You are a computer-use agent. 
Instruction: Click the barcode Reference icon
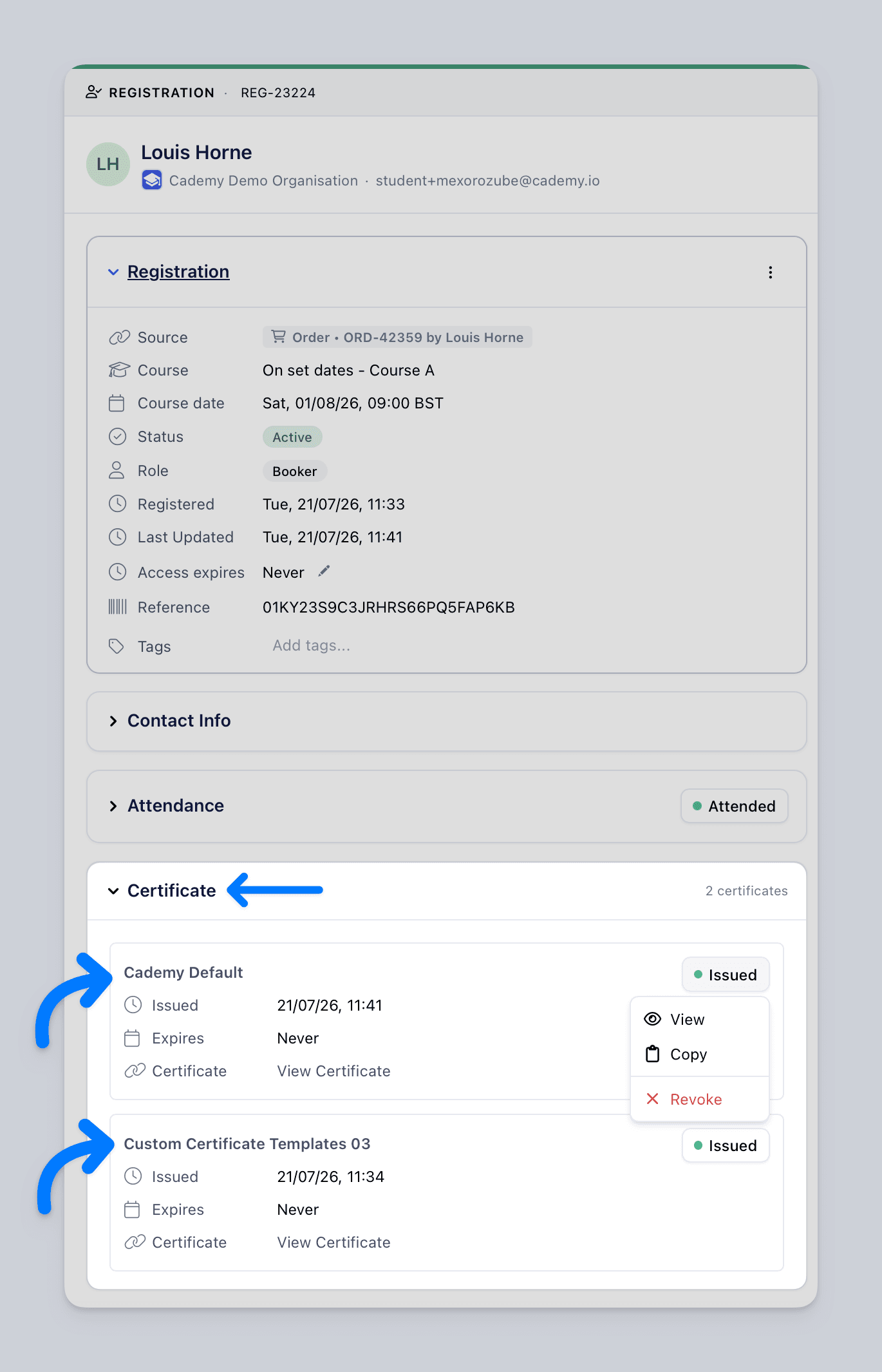(x=117, y=607)
